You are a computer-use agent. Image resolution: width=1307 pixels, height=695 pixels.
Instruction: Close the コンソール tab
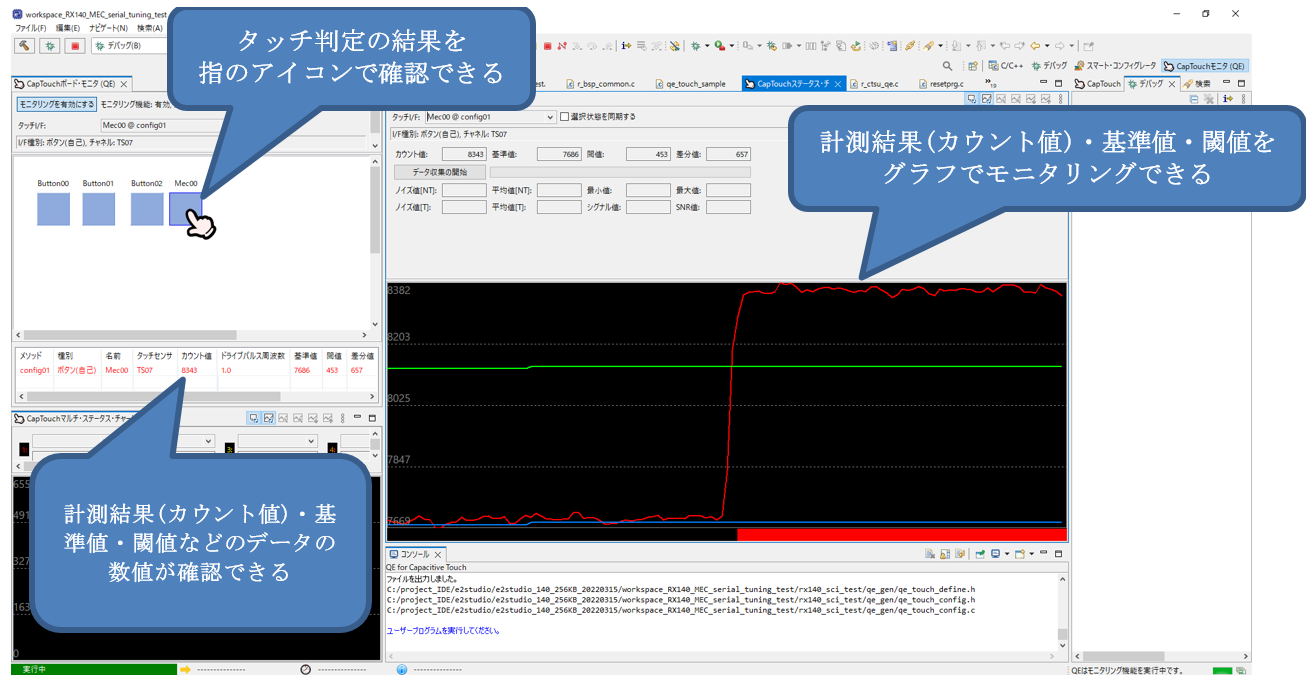pos(438,554)
